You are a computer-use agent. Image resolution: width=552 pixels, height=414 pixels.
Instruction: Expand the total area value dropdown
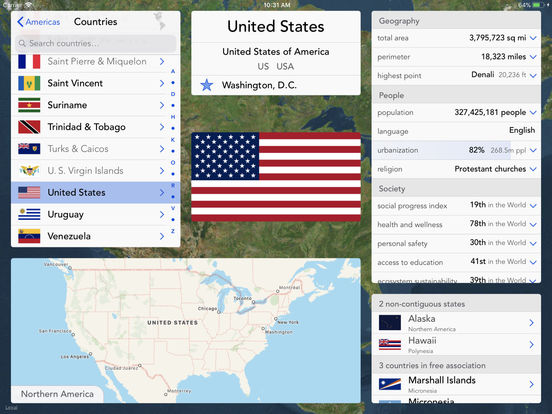click(533, 38)
